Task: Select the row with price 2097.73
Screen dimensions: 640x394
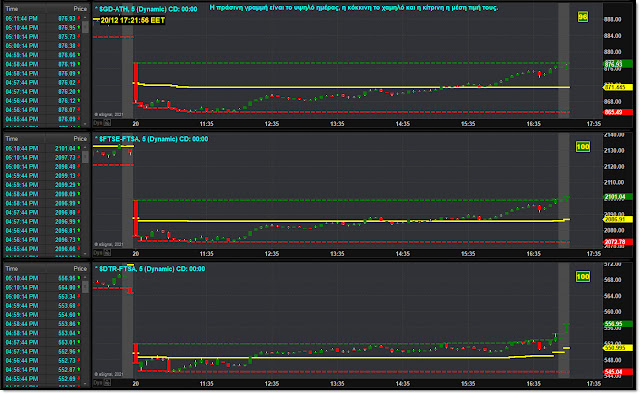Action: 42,158
